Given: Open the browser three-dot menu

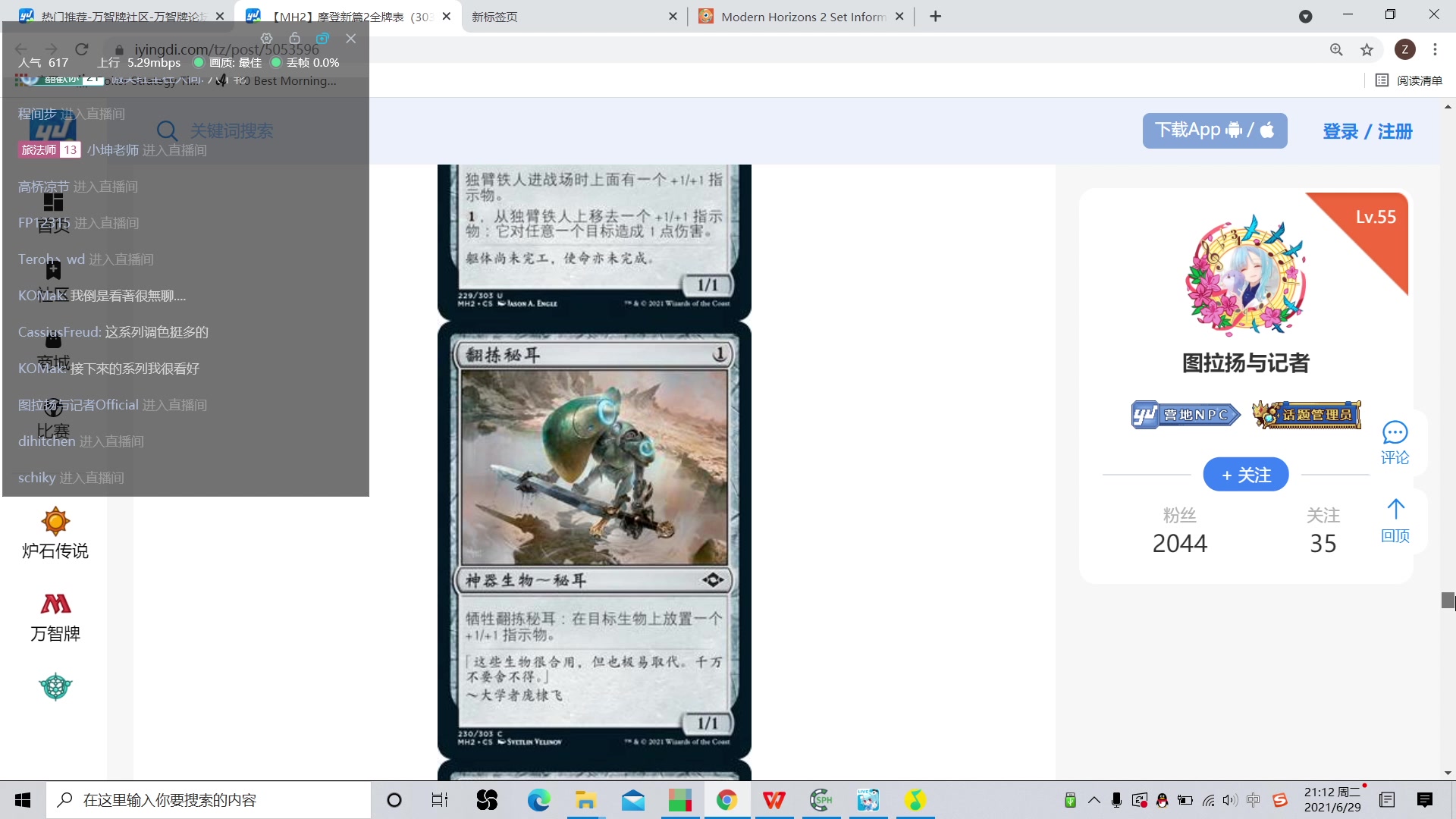Looking at the screenshot, I should [1435, 49].
